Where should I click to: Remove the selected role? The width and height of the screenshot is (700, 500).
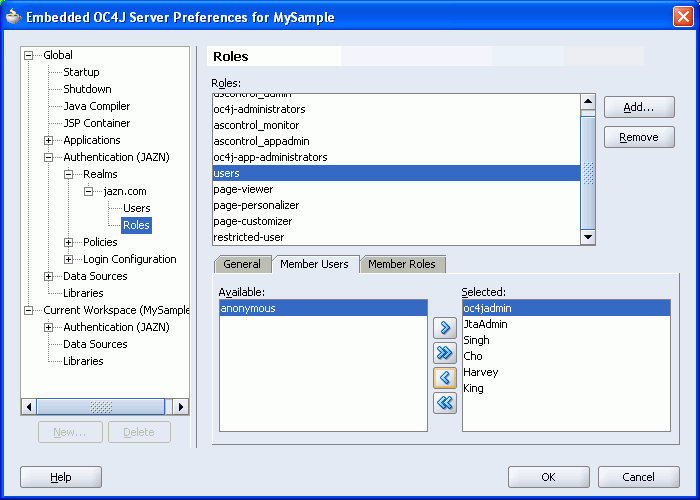(x=639, y=137)
